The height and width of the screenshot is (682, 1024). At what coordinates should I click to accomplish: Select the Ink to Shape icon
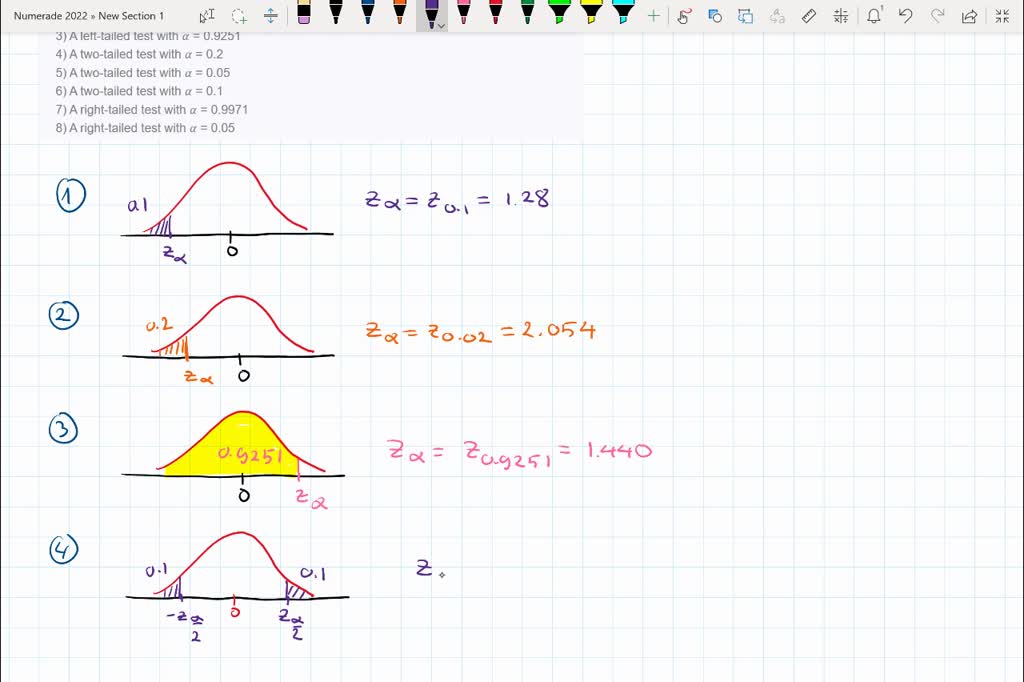point(713,15)
